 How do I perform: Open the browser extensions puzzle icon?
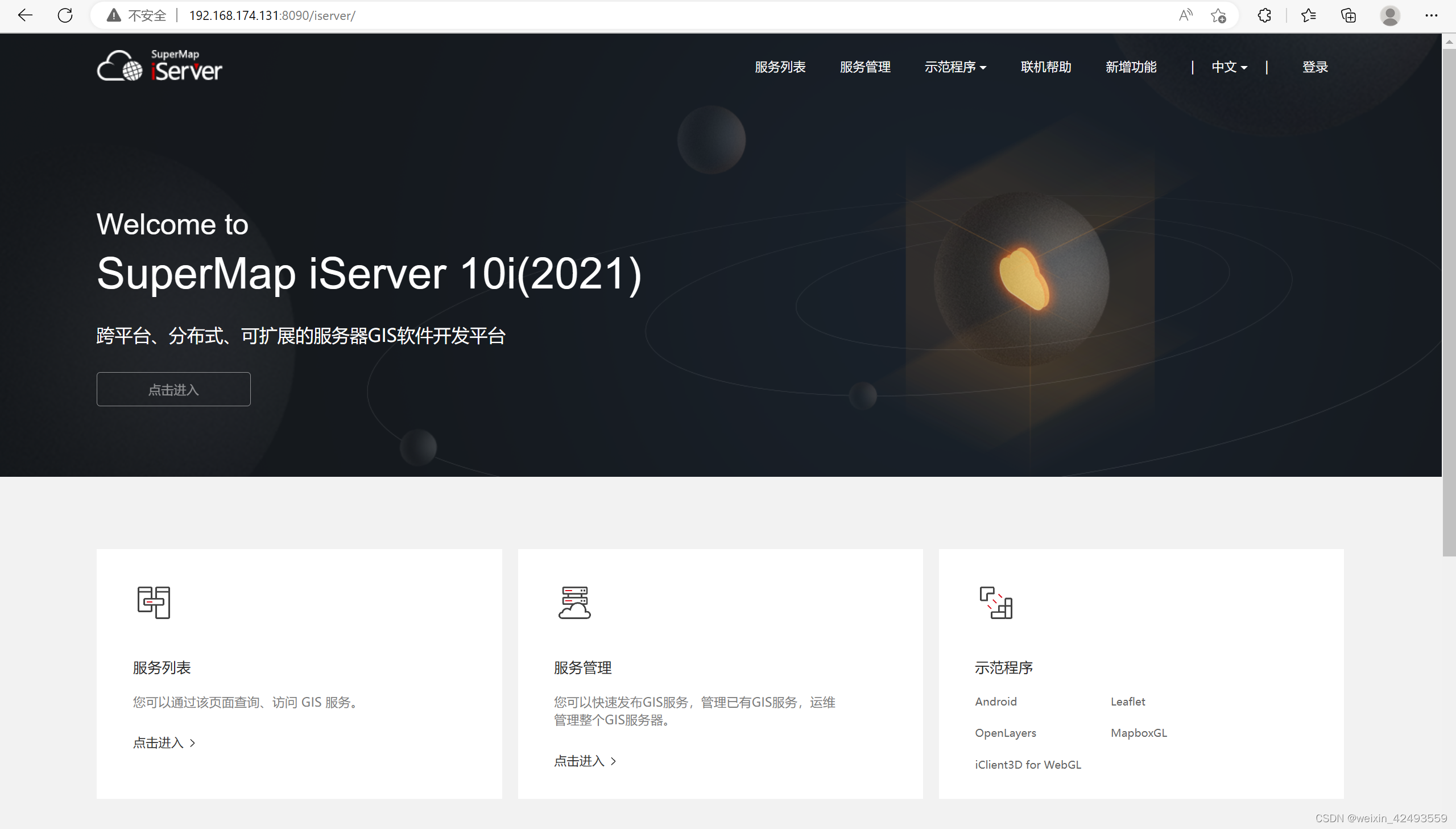pyautogui.click(x=1264, y=15)
